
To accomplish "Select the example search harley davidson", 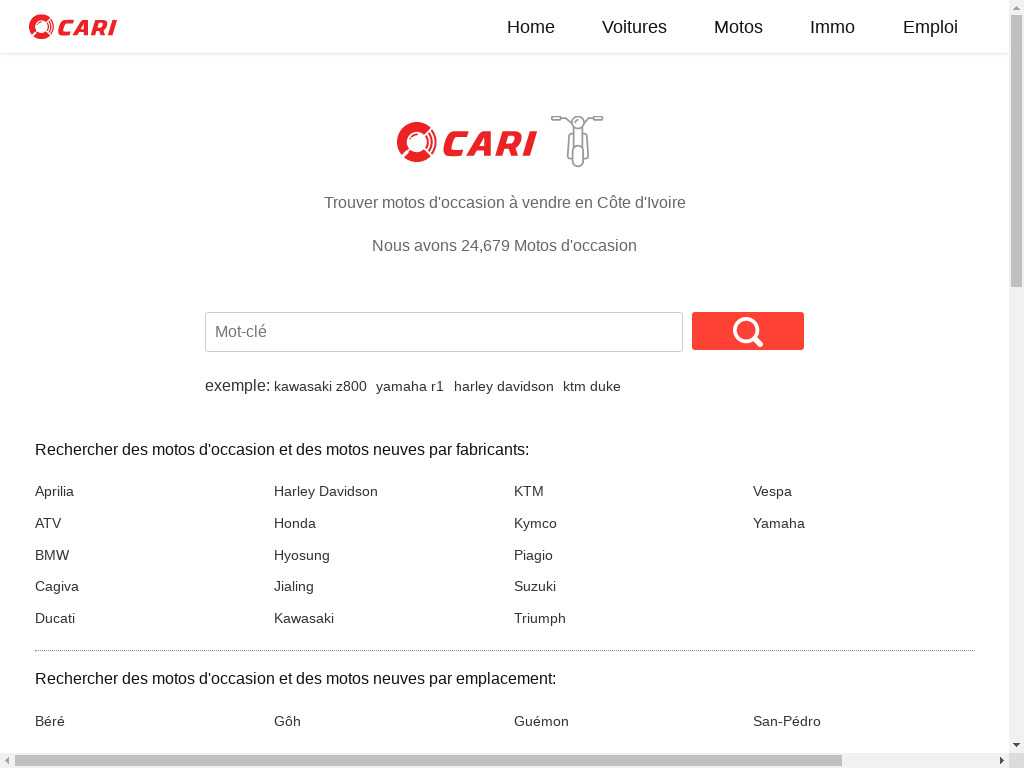I will 504,387.
